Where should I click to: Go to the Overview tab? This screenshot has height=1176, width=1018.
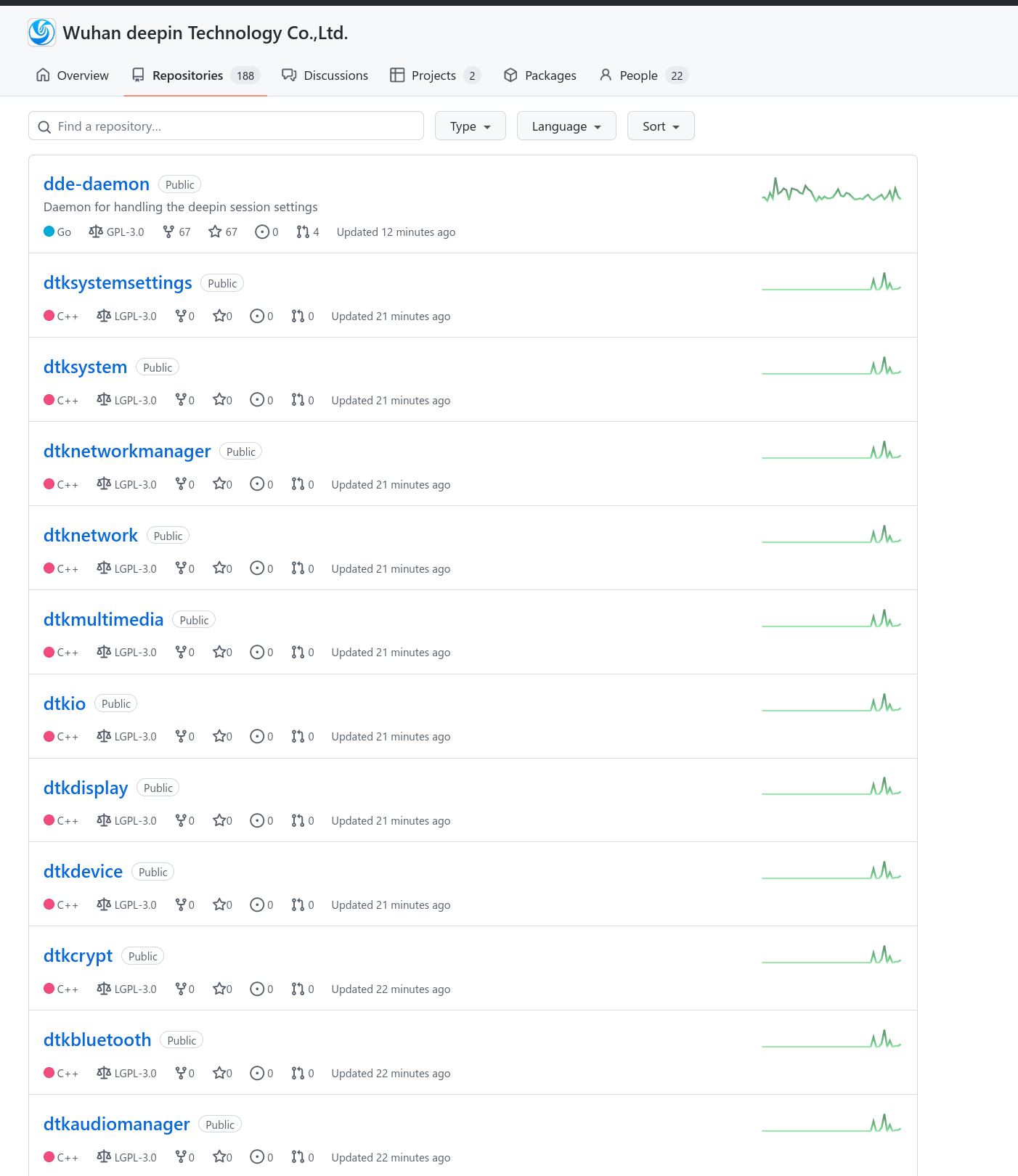(73, 75)
